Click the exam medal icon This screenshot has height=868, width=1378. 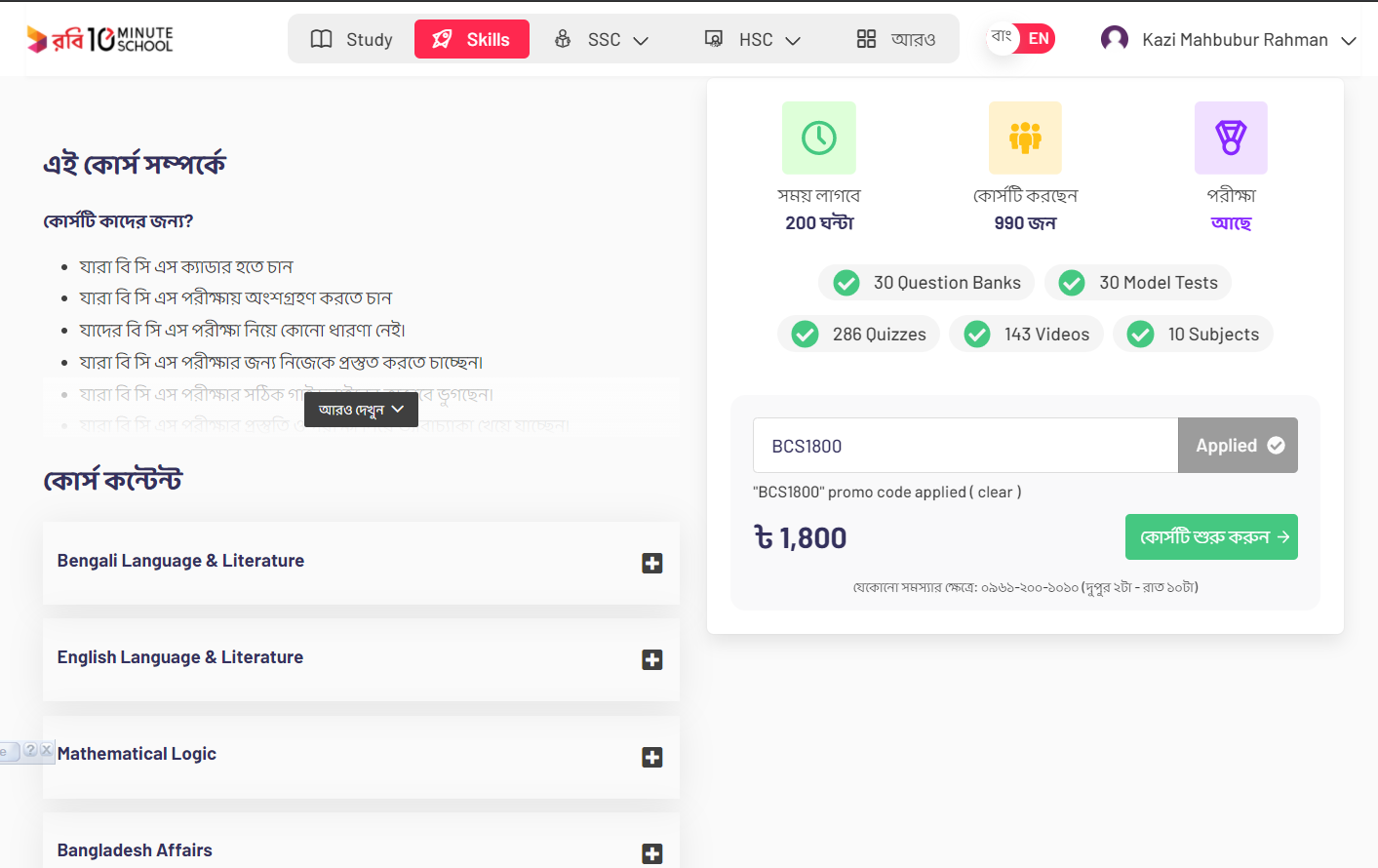point(1231,138)
